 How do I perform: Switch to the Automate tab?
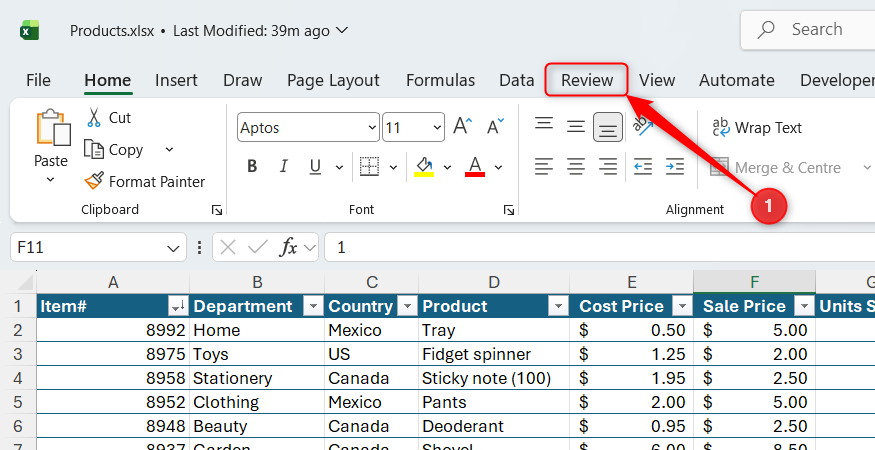tap(737, 80)
